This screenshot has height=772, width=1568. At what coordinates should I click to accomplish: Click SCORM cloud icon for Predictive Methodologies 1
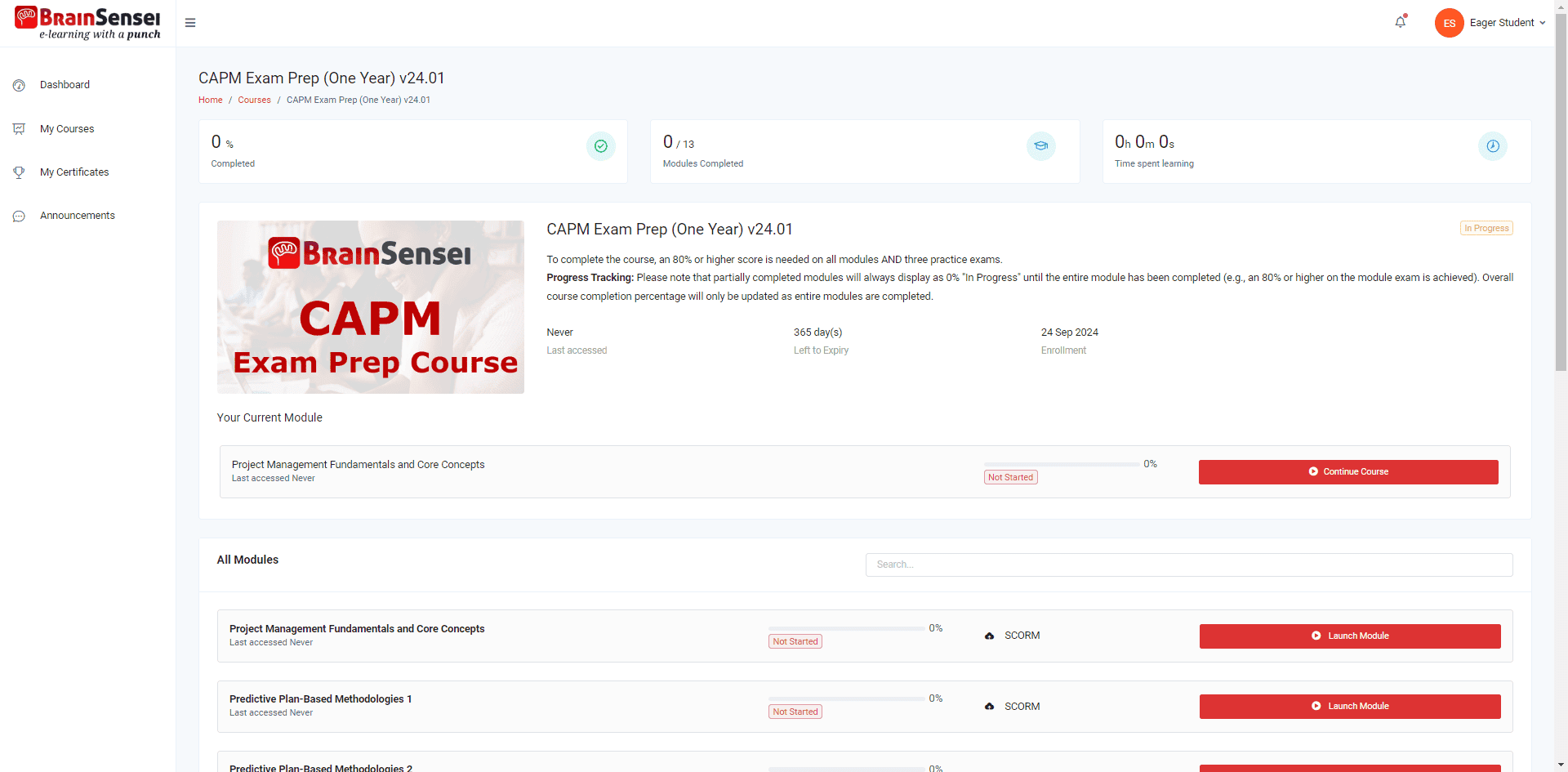pyautogui.click(x=989, y=707)
